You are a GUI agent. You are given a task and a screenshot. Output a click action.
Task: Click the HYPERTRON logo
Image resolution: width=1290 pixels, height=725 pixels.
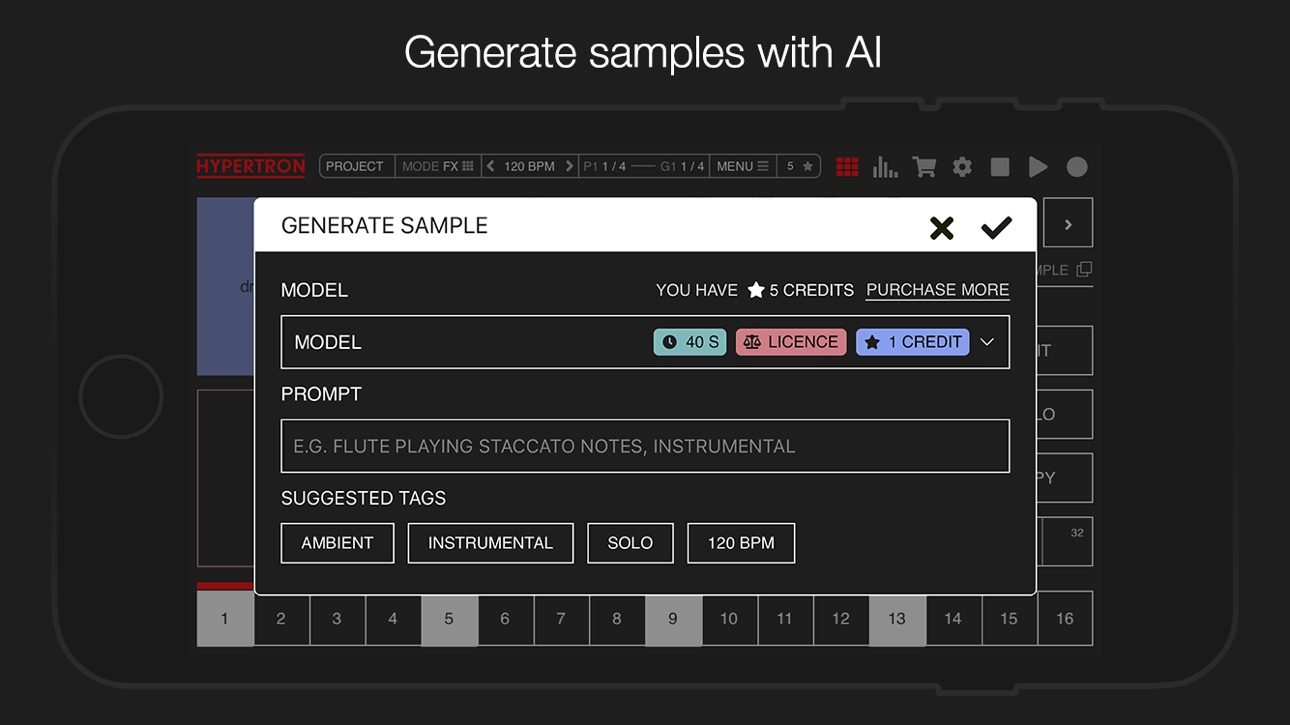pyautogui.click(x=251, y=166)
